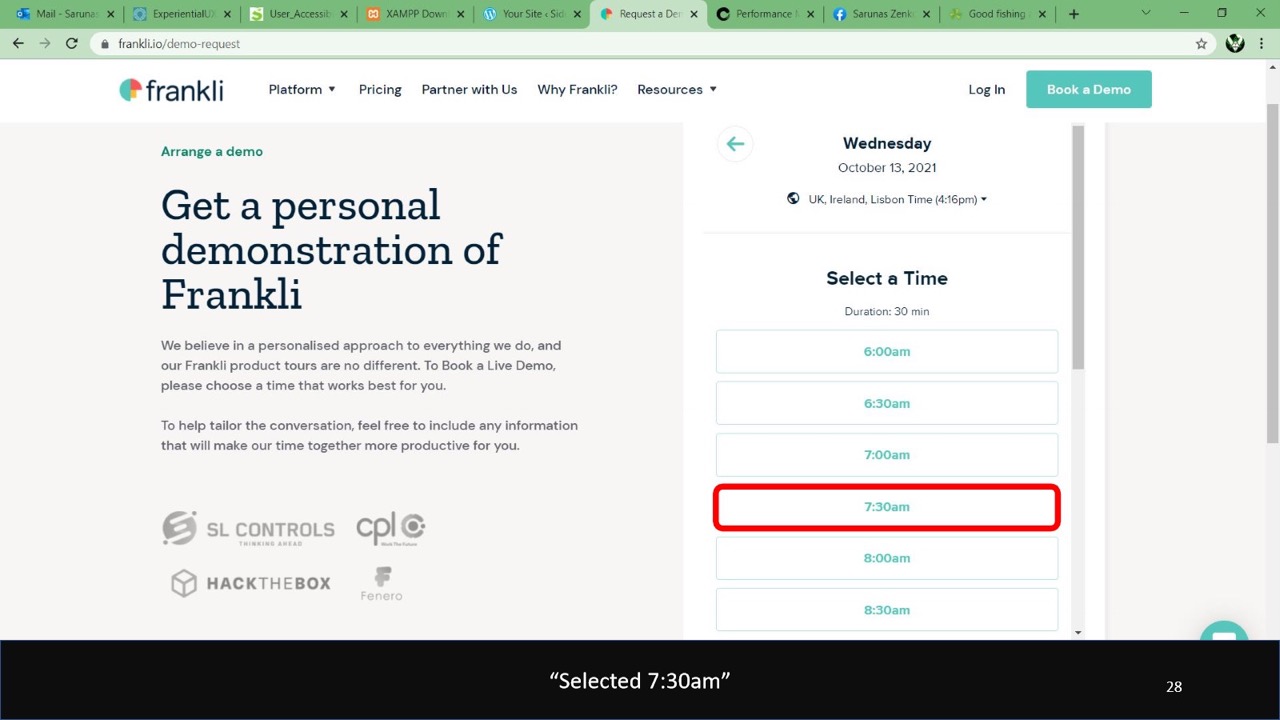Select the 7:30am time slot
Screen dimensions: 1280x720
click(887, 507)
